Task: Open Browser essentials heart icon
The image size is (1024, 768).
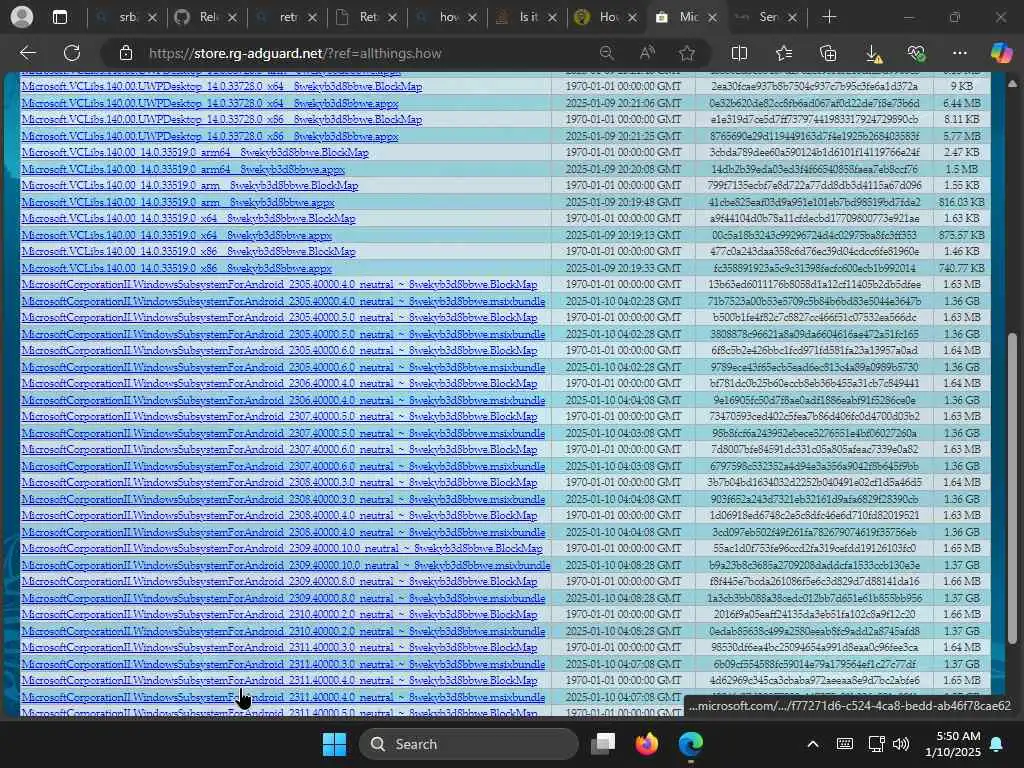Action: tap(916, 53)
